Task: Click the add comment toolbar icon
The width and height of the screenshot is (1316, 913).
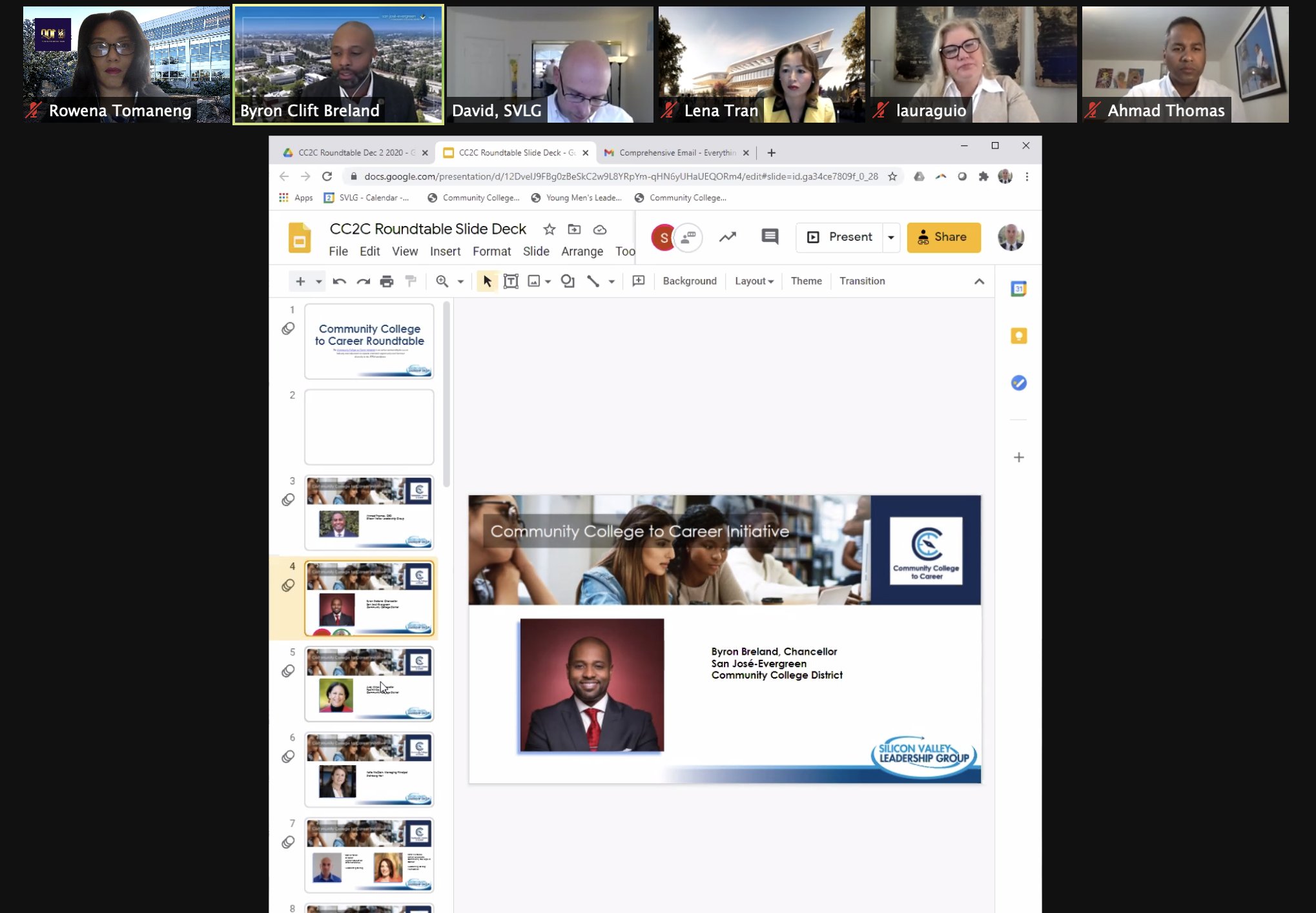Action: click(639, 281)
